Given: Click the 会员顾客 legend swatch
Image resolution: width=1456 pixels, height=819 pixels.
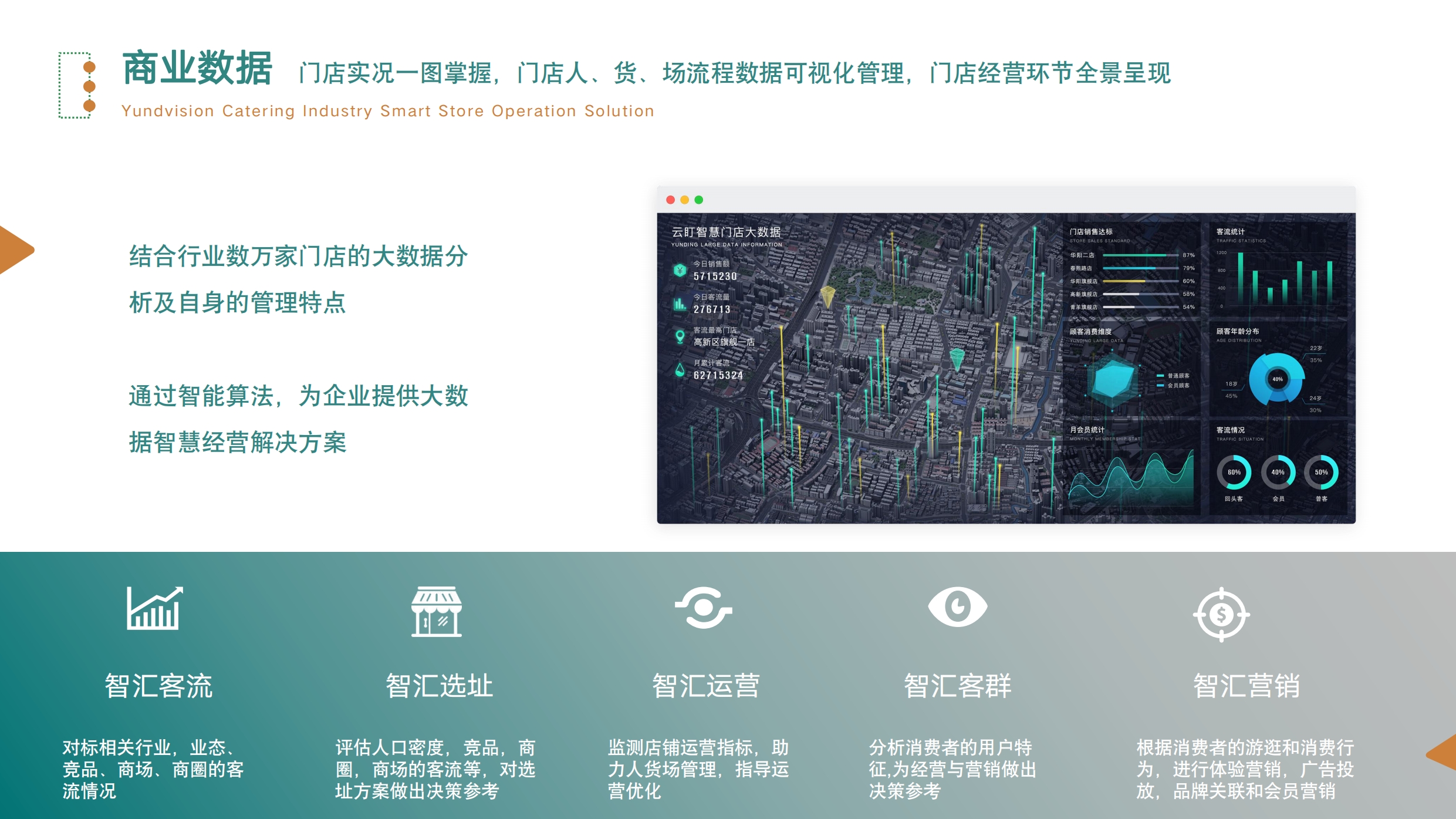Looking at the screenshot, I should pyautogui.click(x=1160, y=386).
